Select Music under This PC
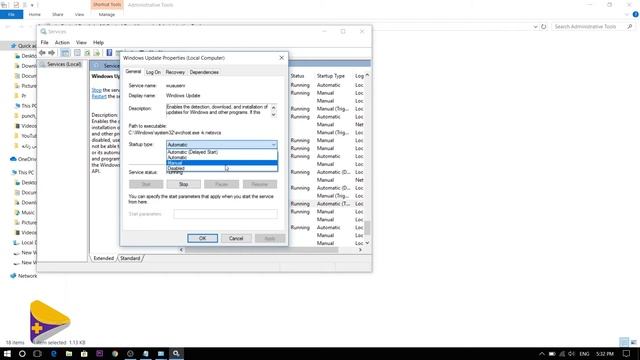The width and height of the screenshot is (640, 360). (24, 213)
